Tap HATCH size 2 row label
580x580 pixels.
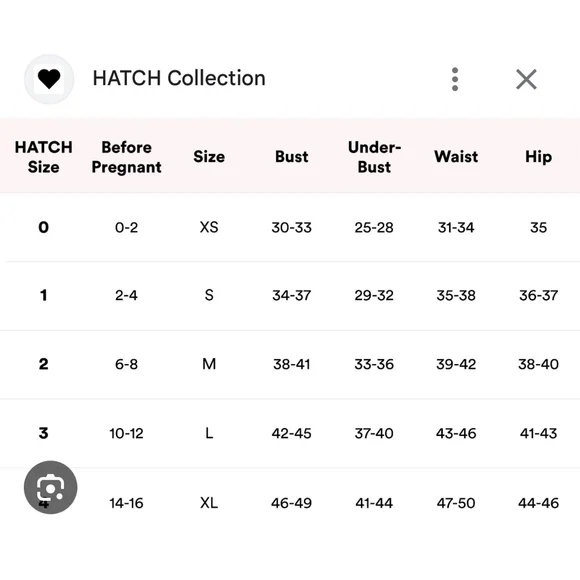pos(44,364)
